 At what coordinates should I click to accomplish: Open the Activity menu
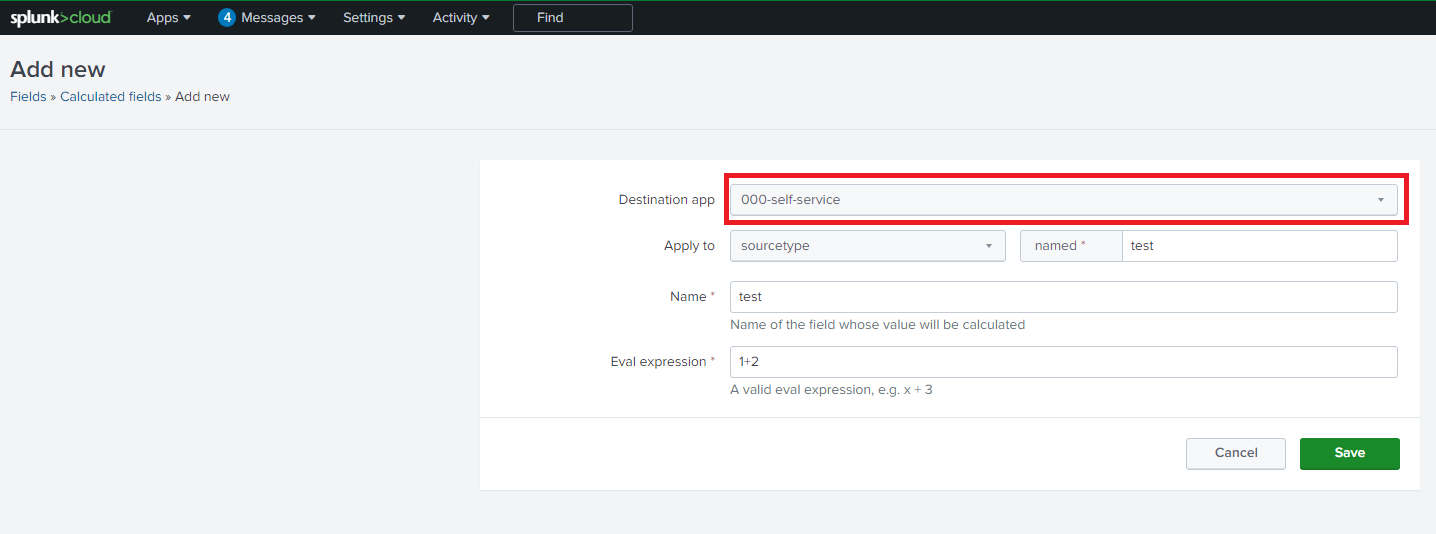[x=461, y=18]
